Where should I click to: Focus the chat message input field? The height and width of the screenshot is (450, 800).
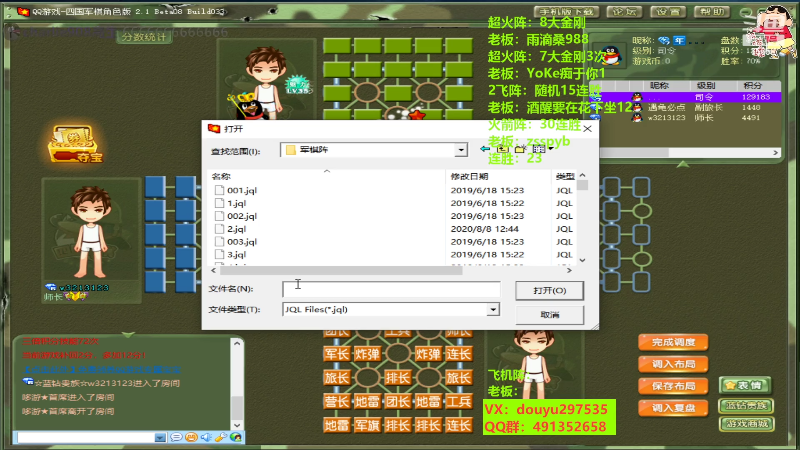coord(86,438)
